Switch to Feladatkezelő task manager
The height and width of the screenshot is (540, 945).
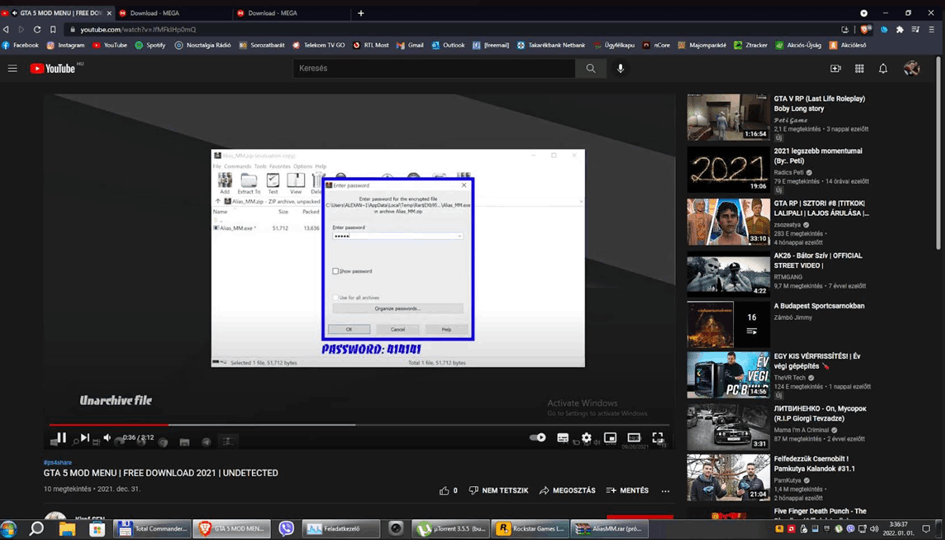tap(341, 529)
